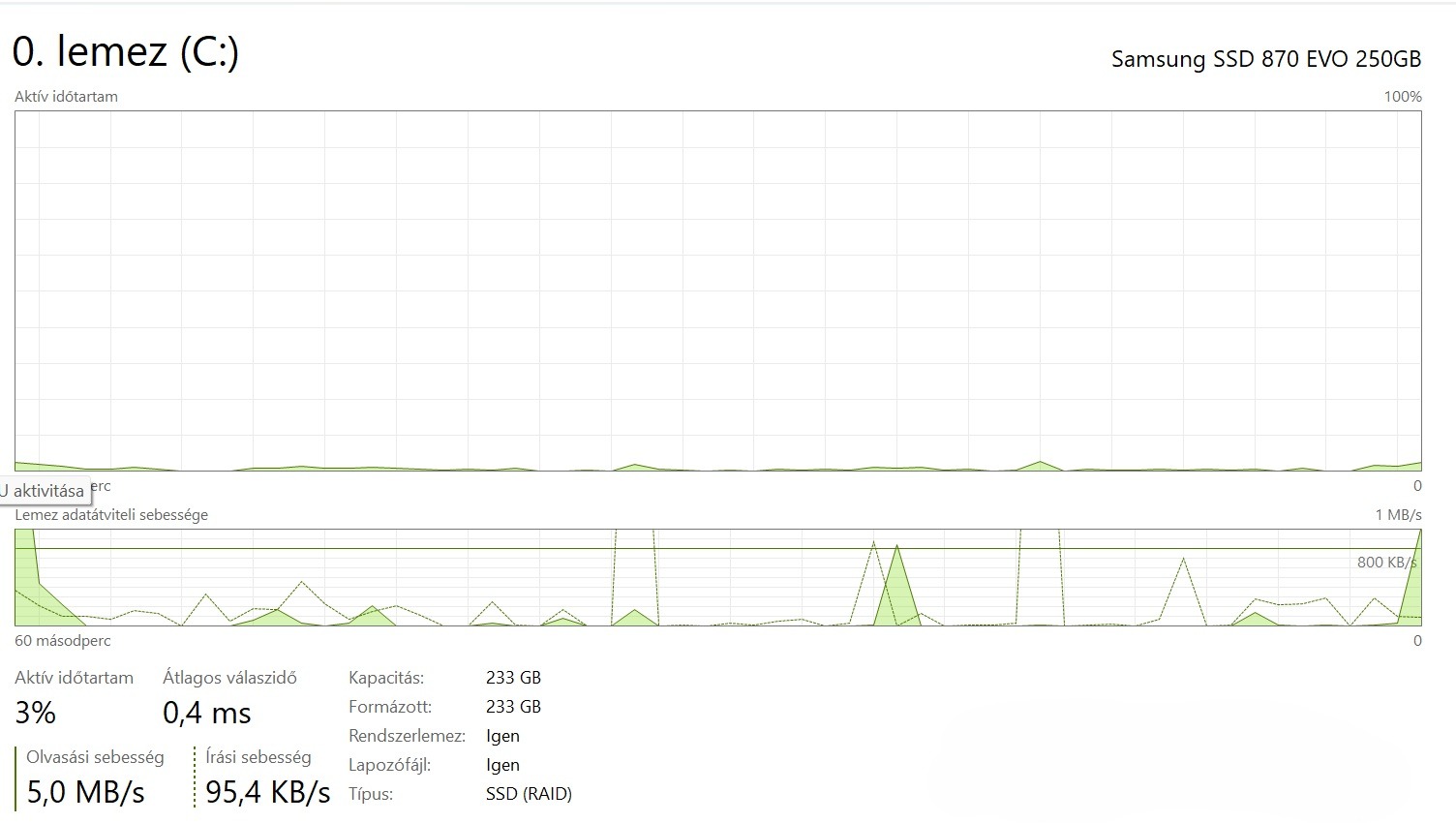Image resolution: width=1456 pixels, height=823 pixels.
Task: Click the 0,4 ms average response time value
Action: pos(207,714)
